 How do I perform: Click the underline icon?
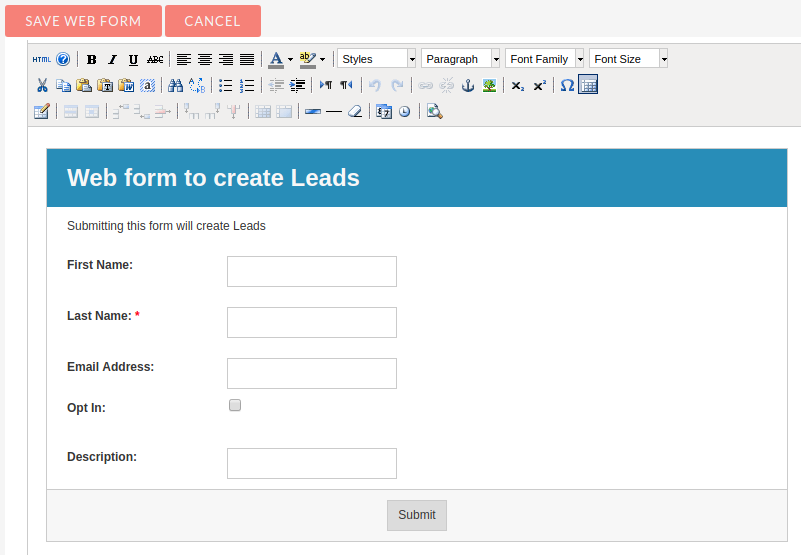tap(133, 59)
